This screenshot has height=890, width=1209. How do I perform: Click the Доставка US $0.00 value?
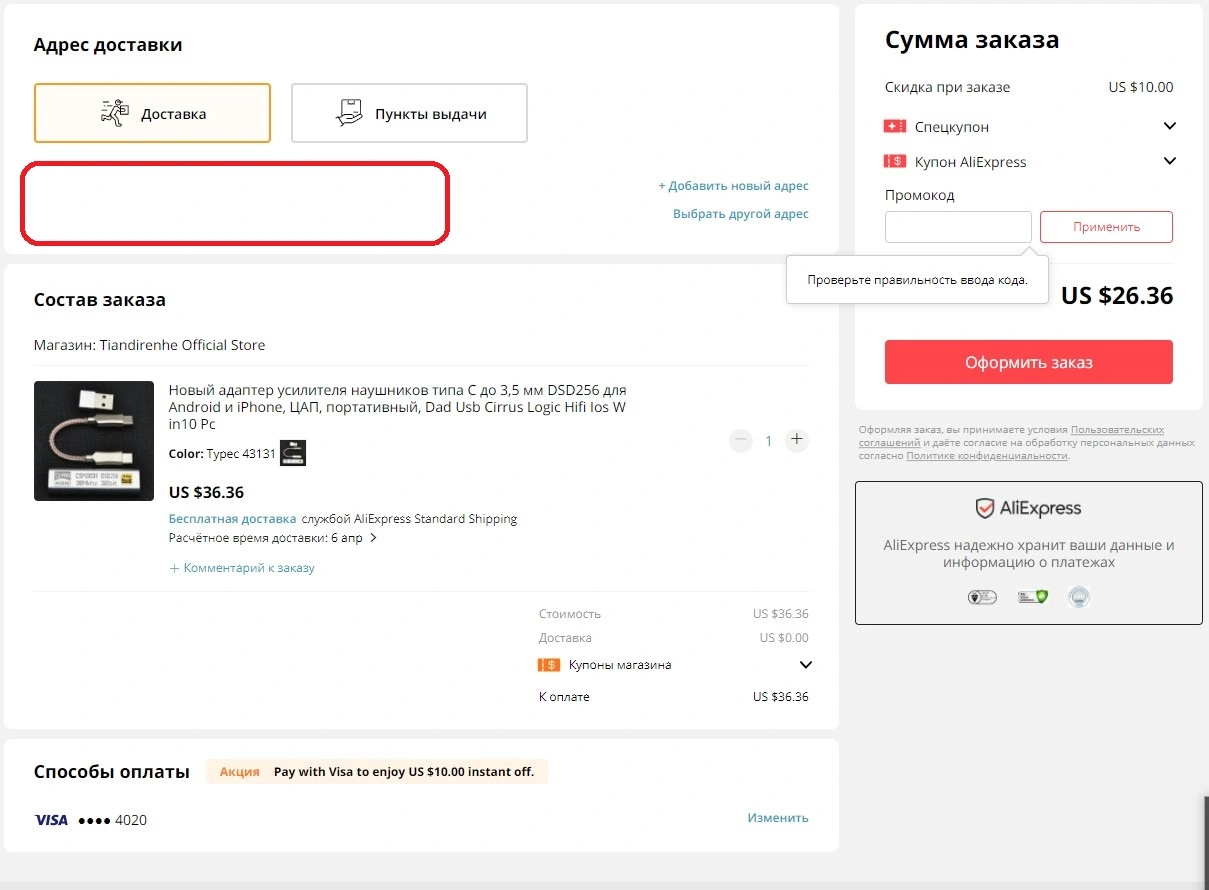point(784,638)
